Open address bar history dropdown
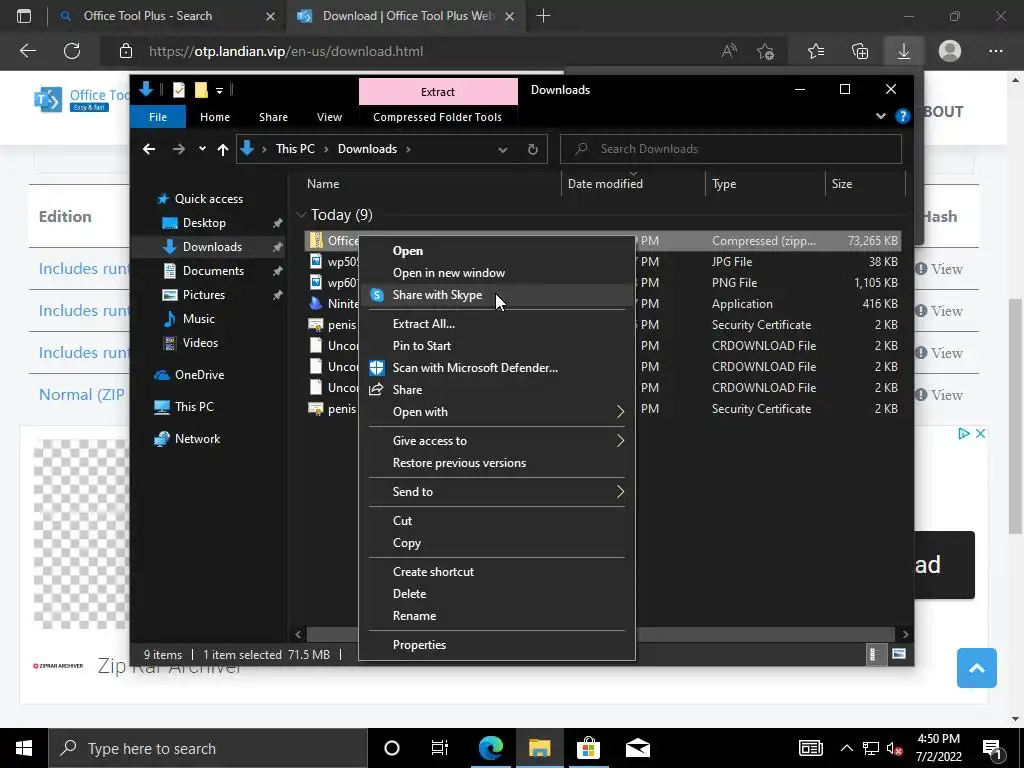 pos(503,149)
